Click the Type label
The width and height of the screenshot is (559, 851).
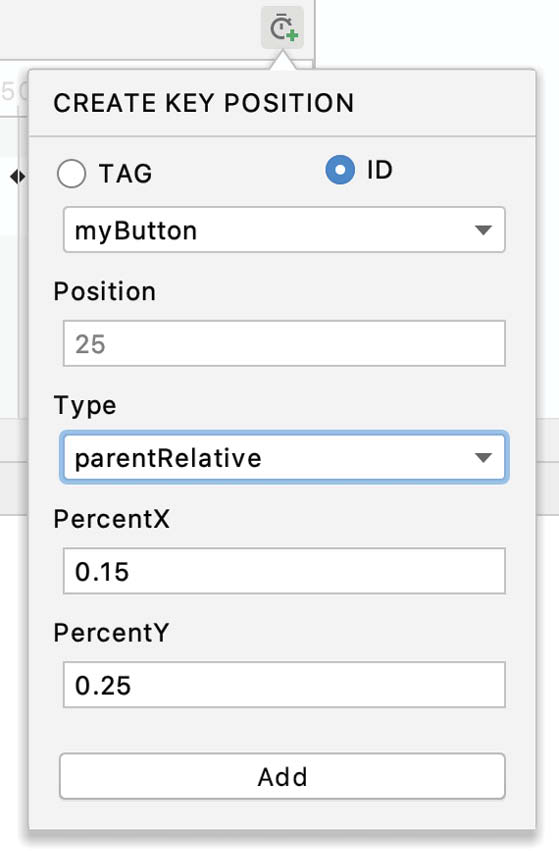85,406
